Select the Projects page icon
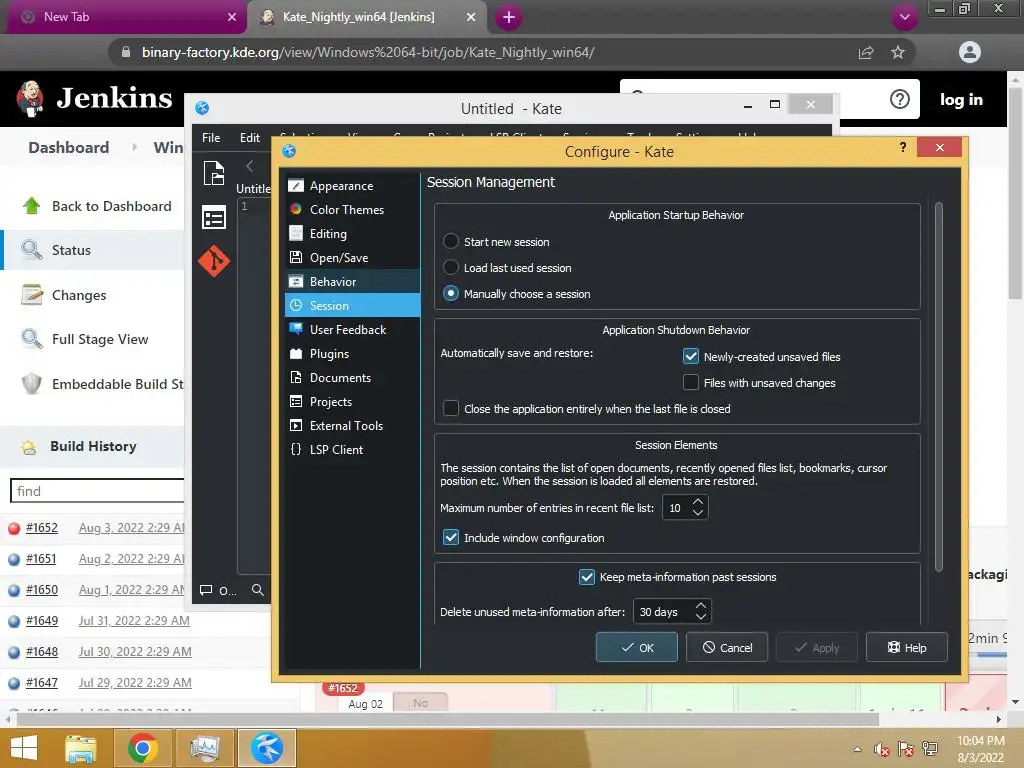The height and width of the screenshot is (768, 1024). pyautogui.click(x=296, y=401)
